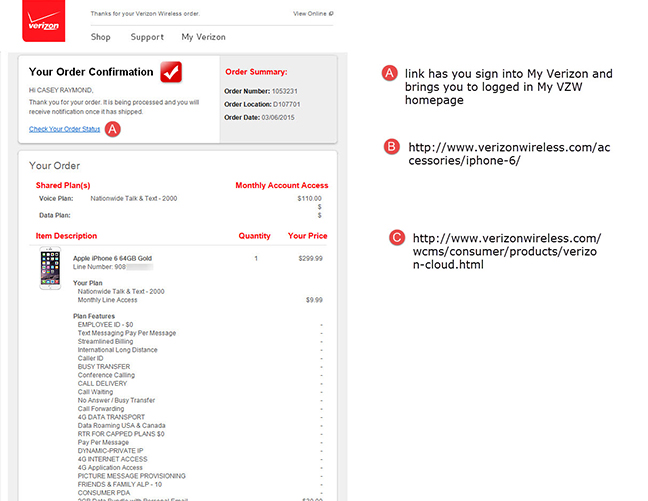Click Data Roaming USA & Canada feature

122,425
